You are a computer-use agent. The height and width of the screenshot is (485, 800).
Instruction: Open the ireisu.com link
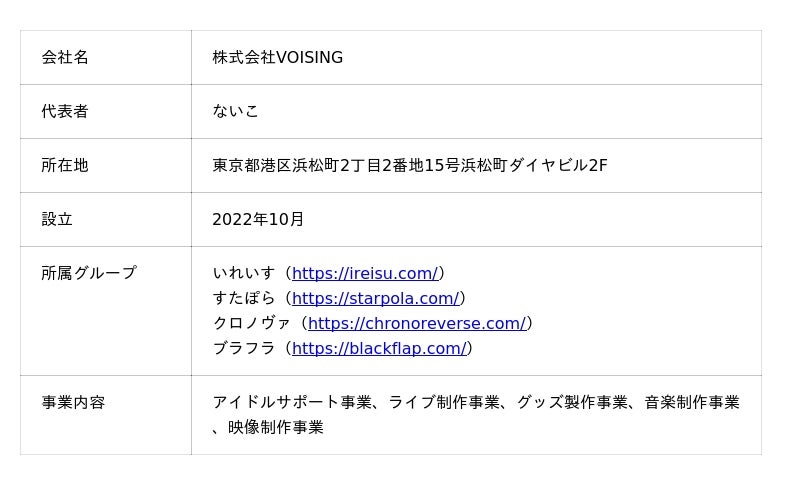(x=365, y=273)
